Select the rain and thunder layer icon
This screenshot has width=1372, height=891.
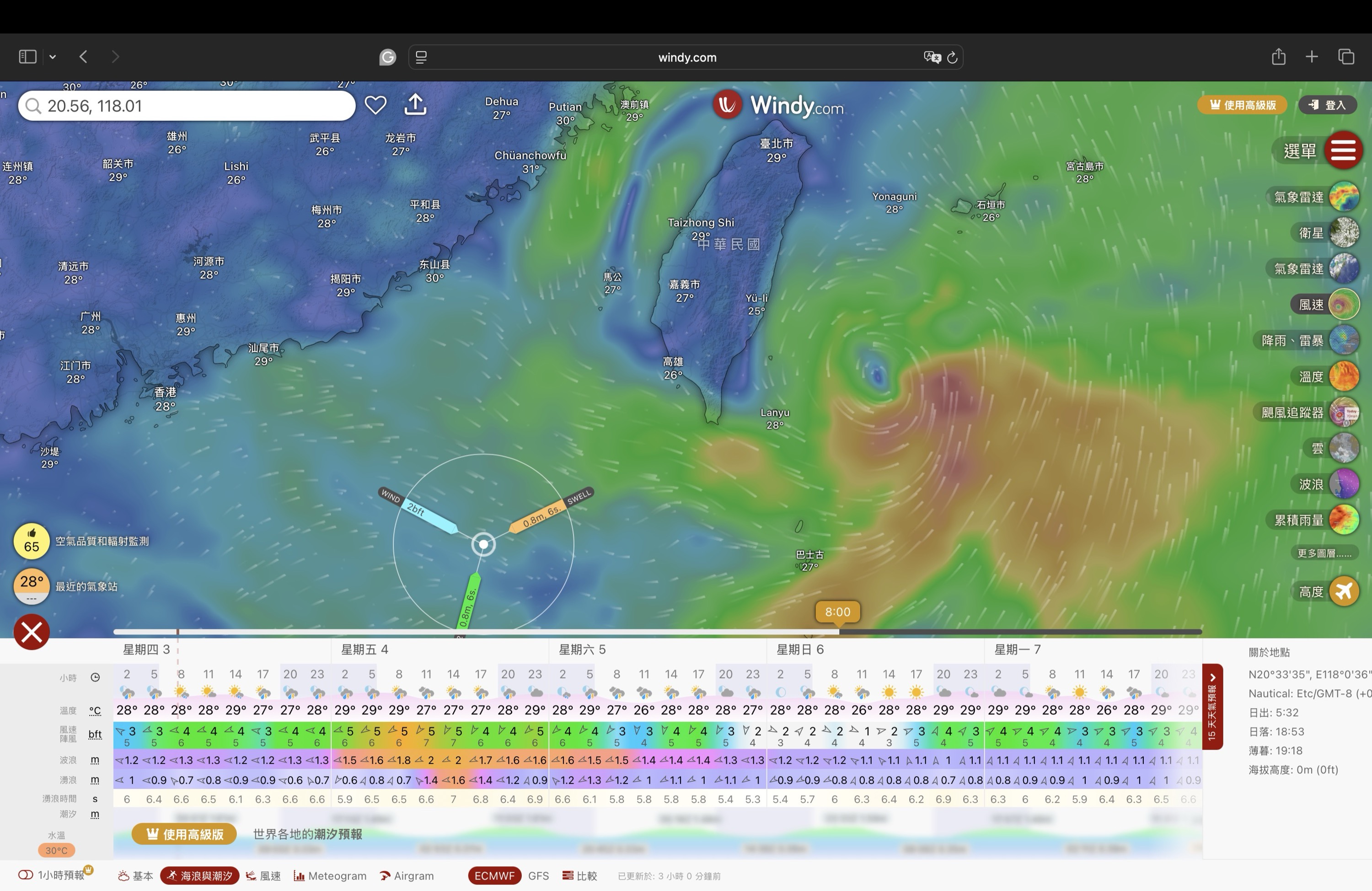(x=1344, y=340)
